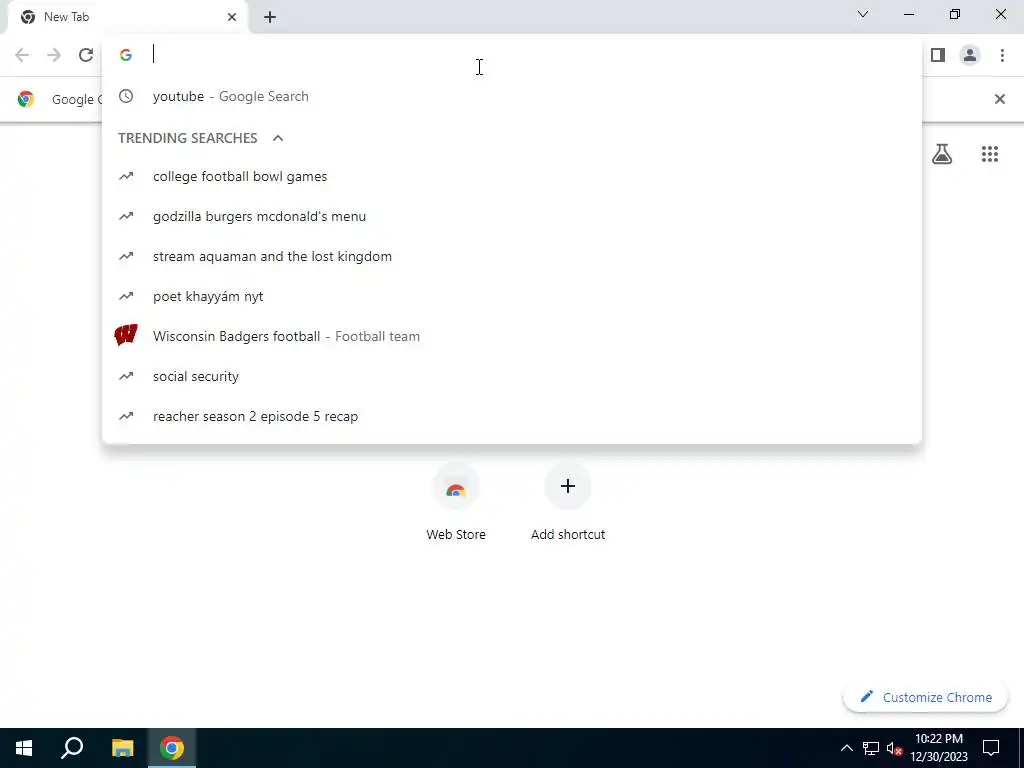Click the Google G icon in address bar

point(126,55)
